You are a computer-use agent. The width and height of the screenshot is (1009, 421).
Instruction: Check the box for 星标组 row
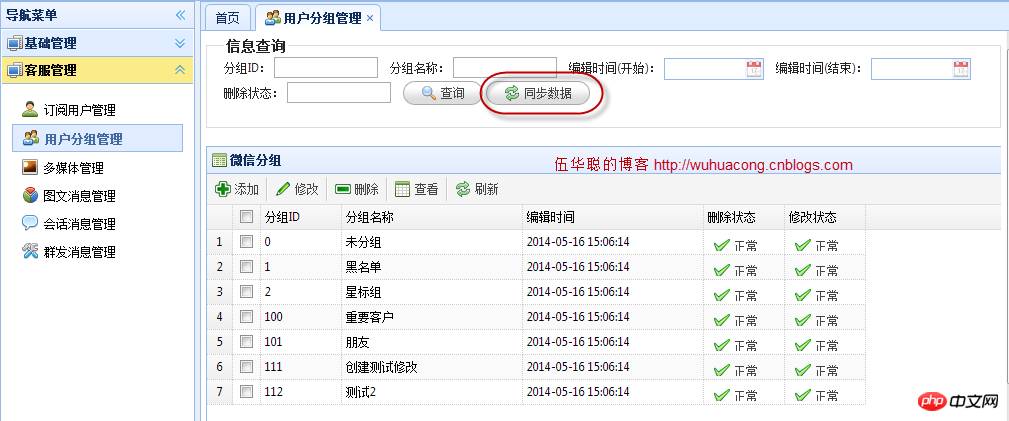pos(246,292)
